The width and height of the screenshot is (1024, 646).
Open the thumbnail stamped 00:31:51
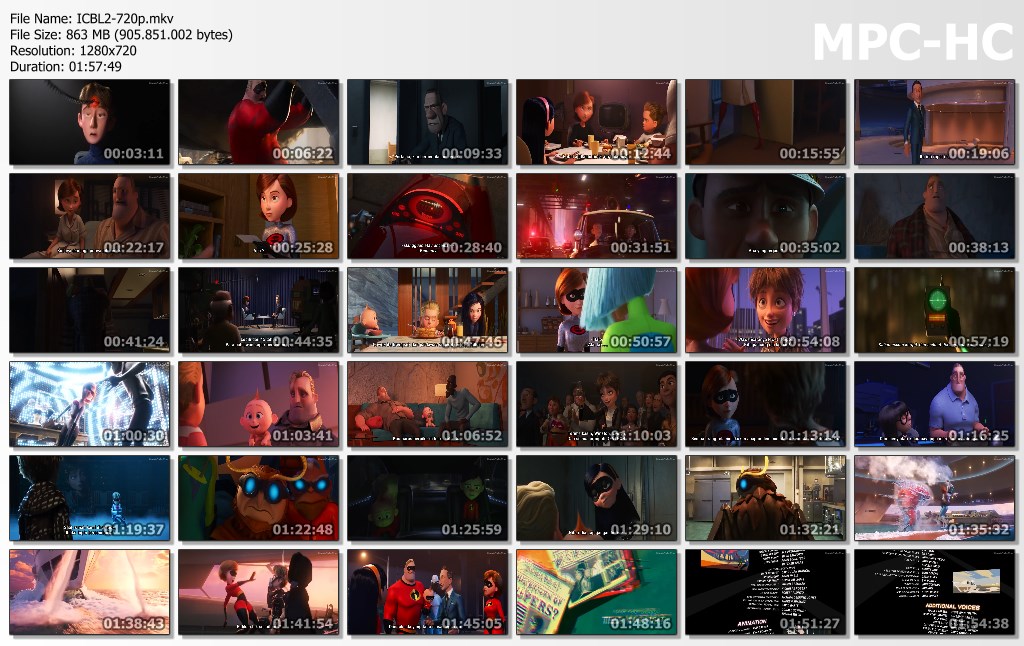(x=596, y=216)
